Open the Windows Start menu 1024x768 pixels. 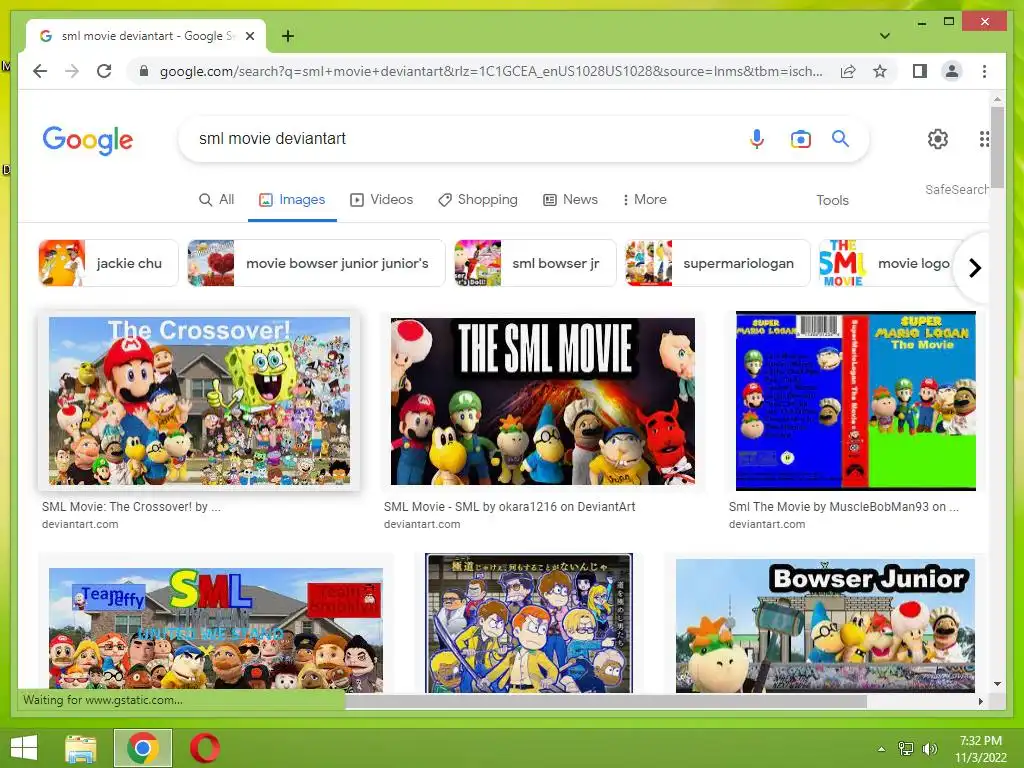[24, 748]
